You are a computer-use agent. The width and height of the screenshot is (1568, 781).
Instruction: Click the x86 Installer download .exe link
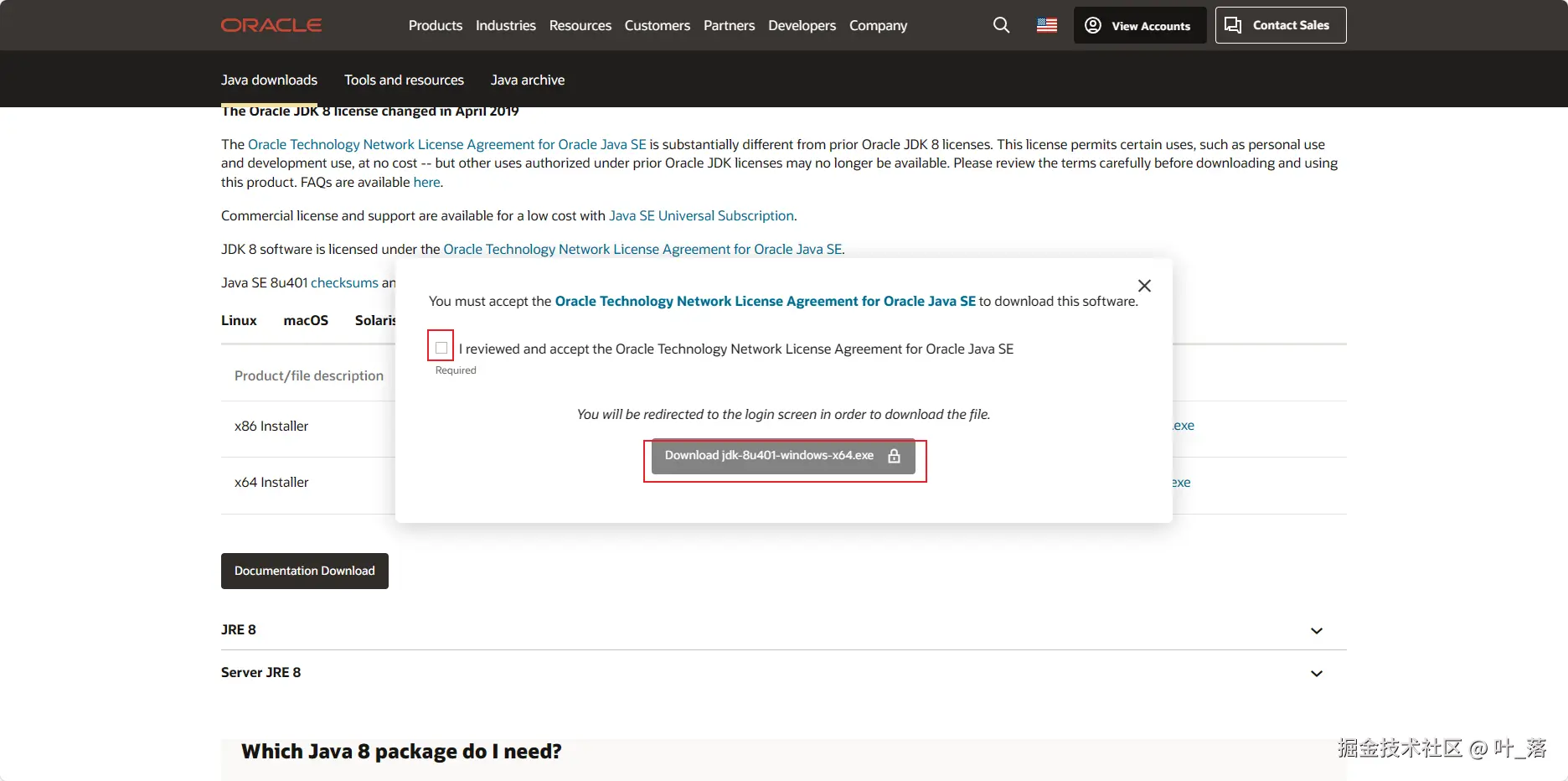click(x=1184, y=426)
